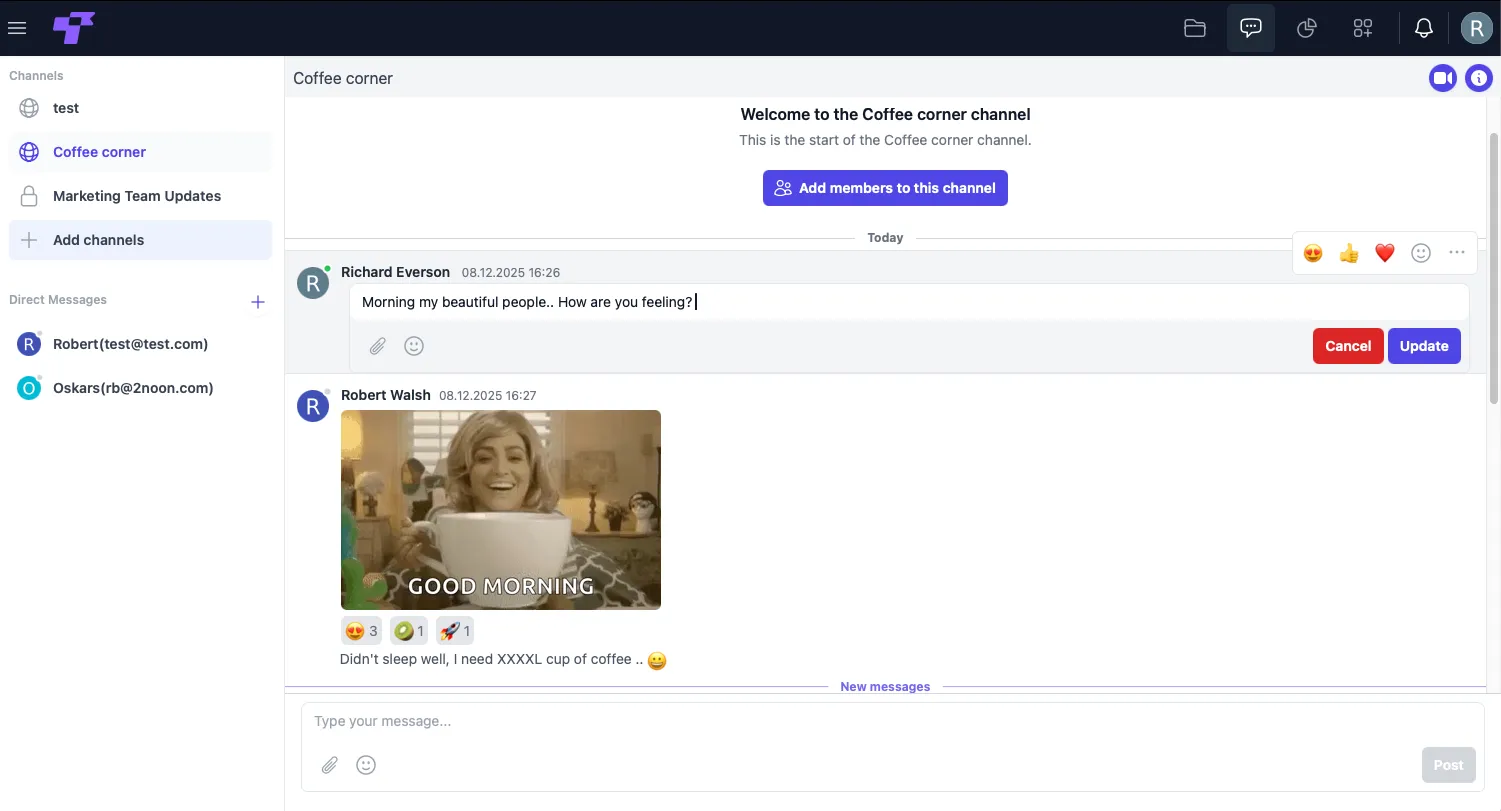This screenshot has height=811, width=1501.
Task: Open the user profile avatar
Action: (1477, 28)
